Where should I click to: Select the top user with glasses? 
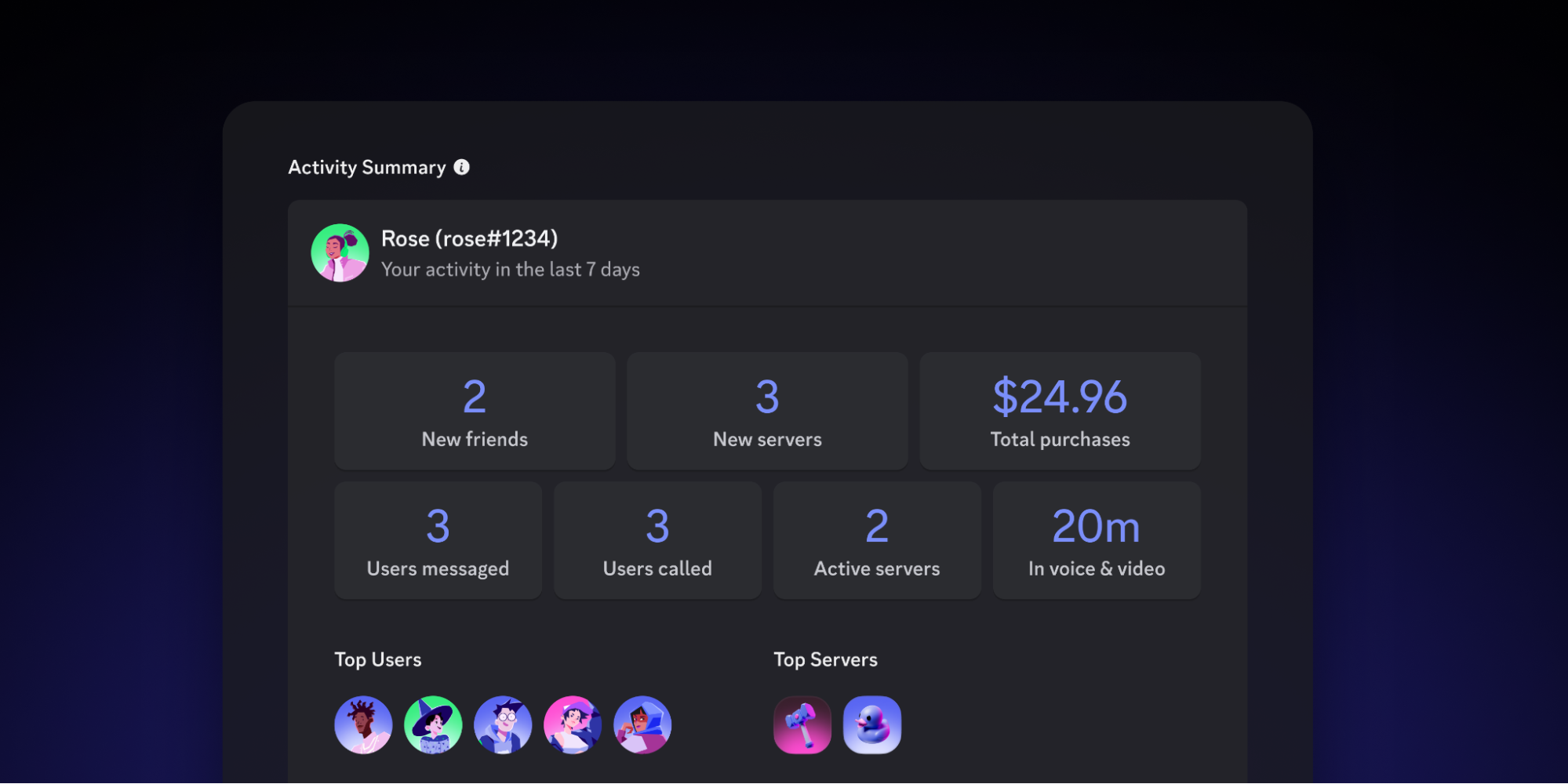click(x=503, y=725)
